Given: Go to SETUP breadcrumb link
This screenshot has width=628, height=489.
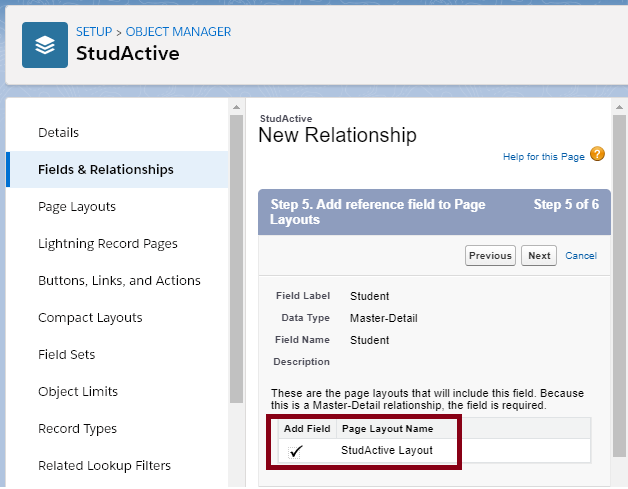Looking at the screenshot, I should (94, 32).
